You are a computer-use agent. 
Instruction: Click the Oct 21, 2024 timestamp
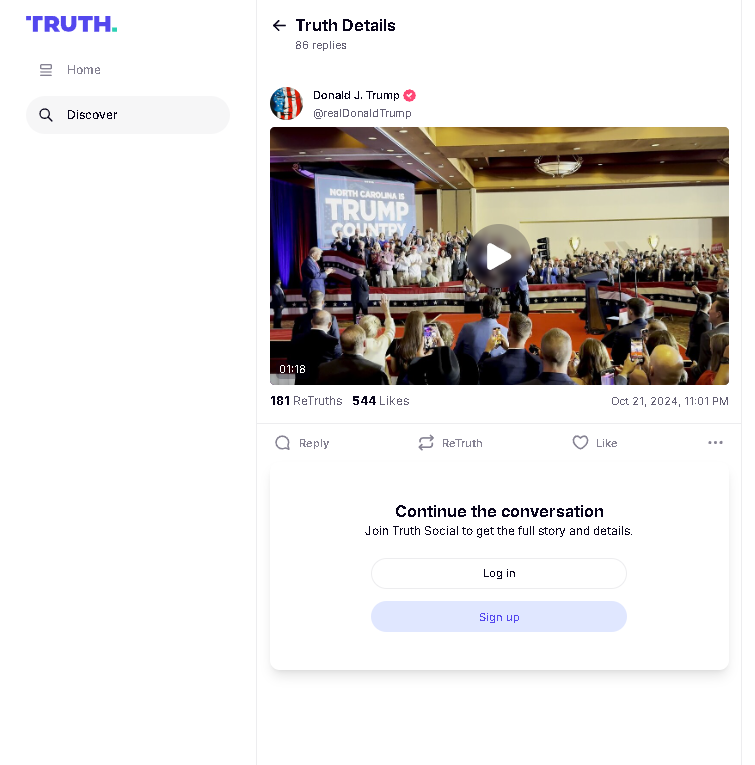(670, 401)
